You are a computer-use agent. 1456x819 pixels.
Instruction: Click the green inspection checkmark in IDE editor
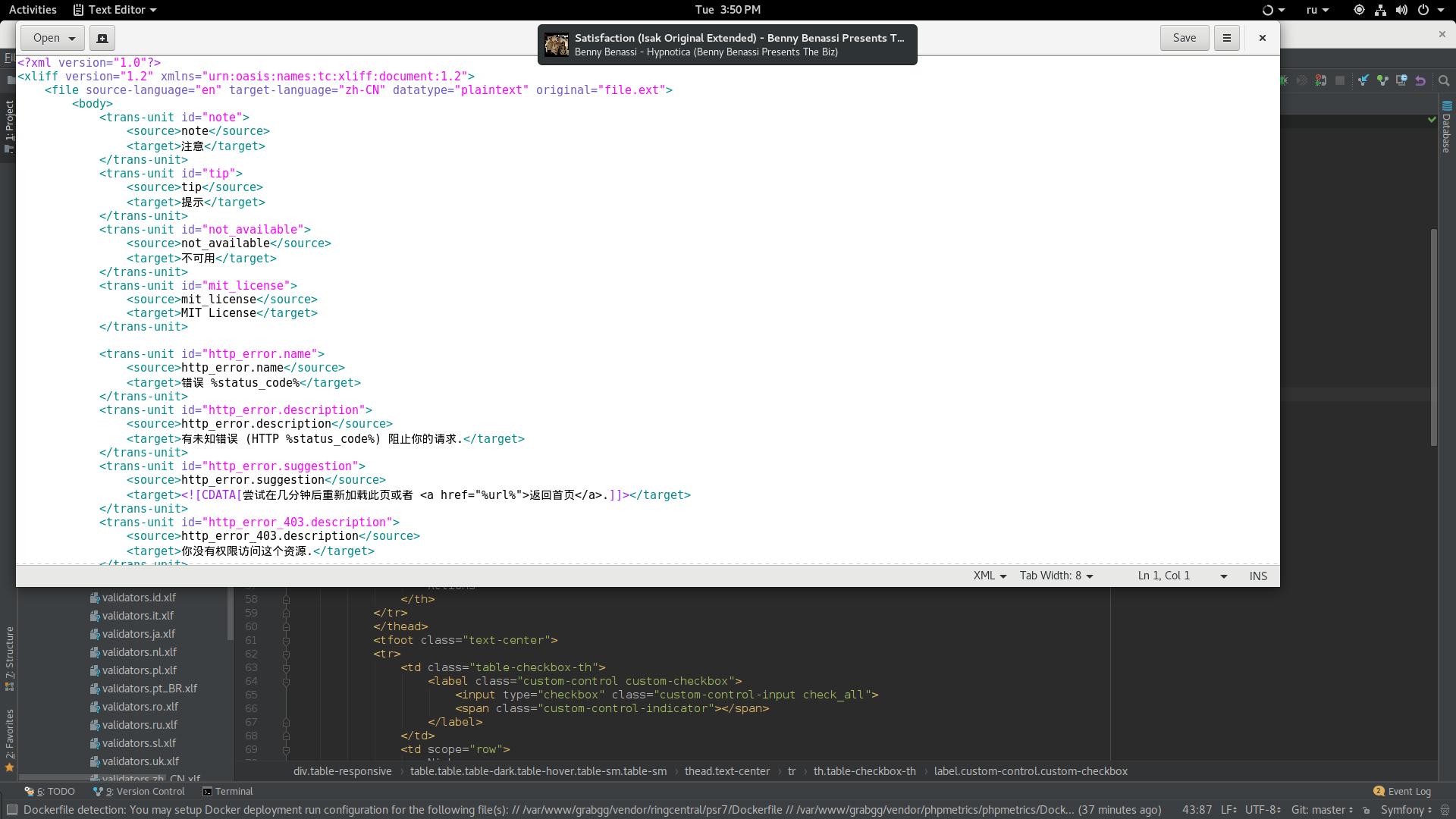coord(1432,120)
